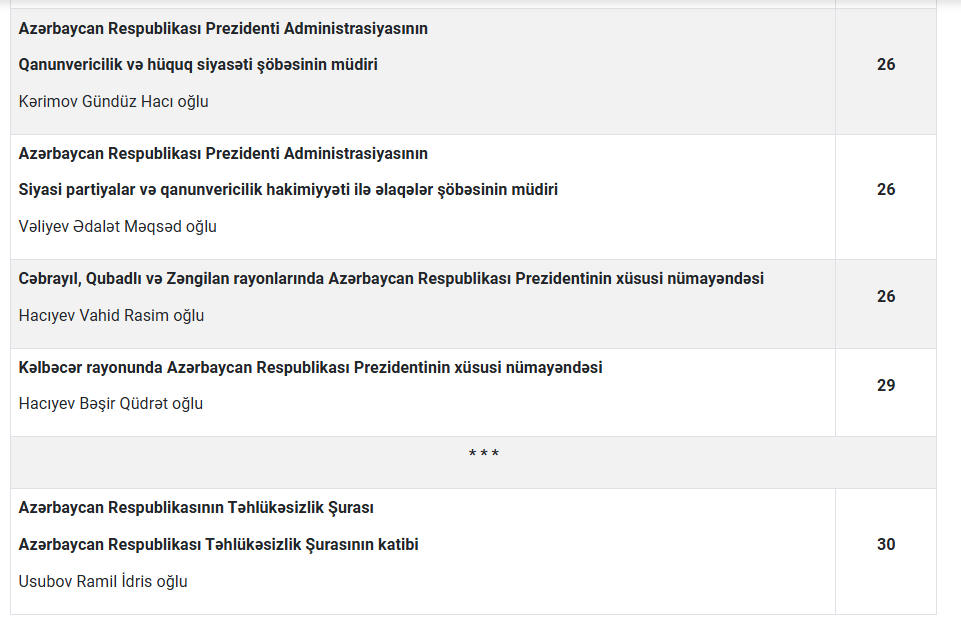Select the Qanunvericilik və hüquq siyasəti şöbəsinin müdiri heading

tap(198, 65)
